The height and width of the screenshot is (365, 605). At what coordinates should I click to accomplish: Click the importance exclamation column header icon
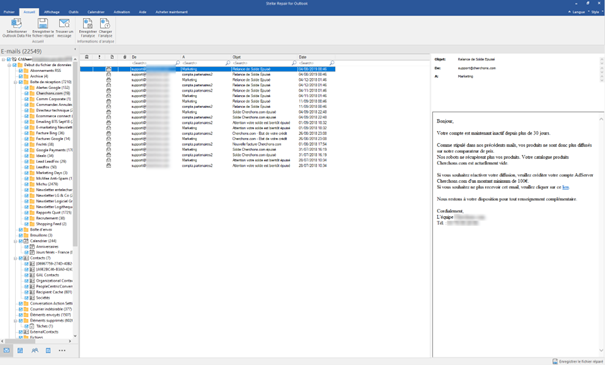(x=99, y=57)
